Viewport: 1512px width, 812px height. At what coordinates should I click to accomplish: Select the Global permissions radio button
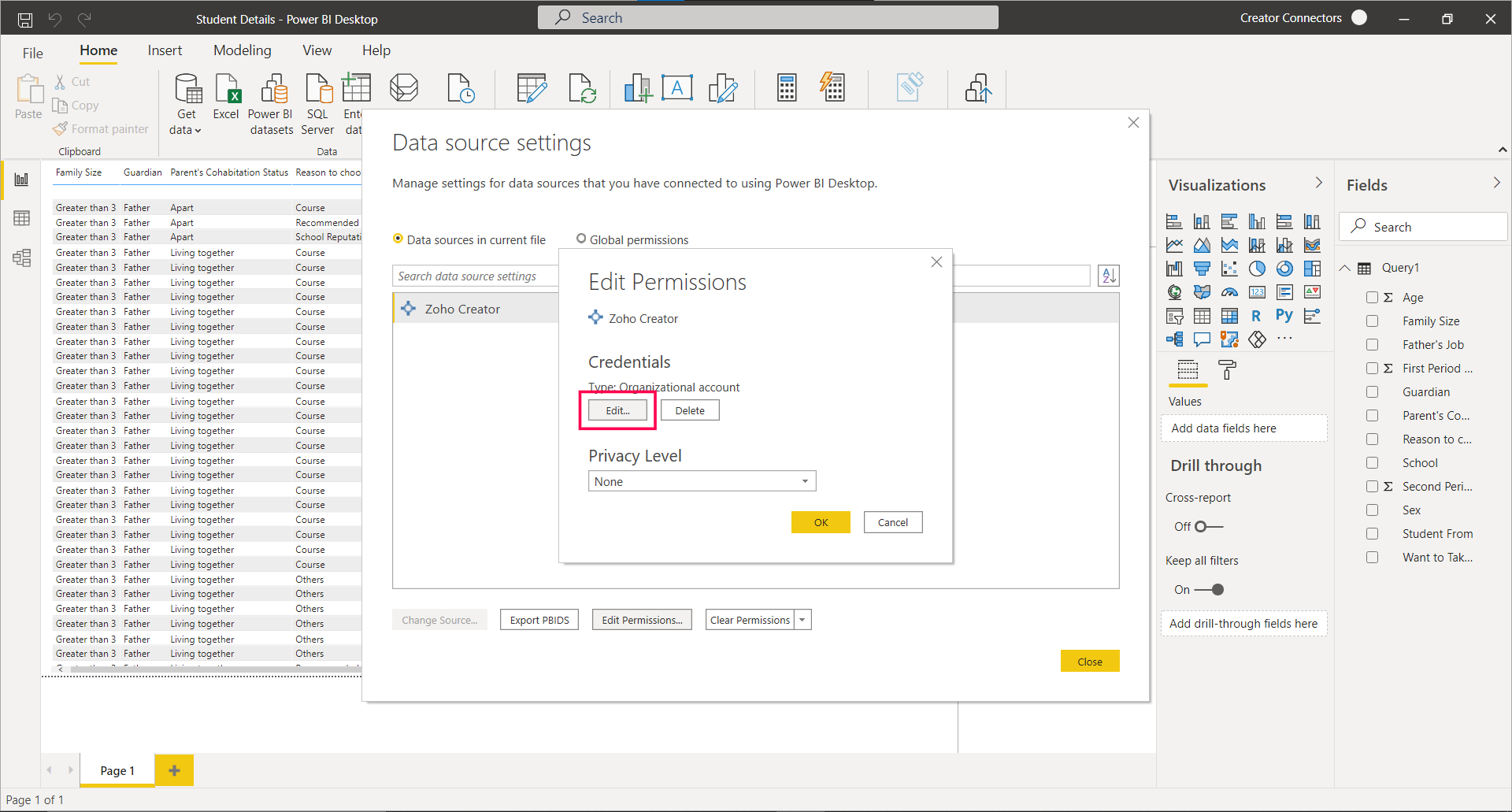[x=581, y=239]
